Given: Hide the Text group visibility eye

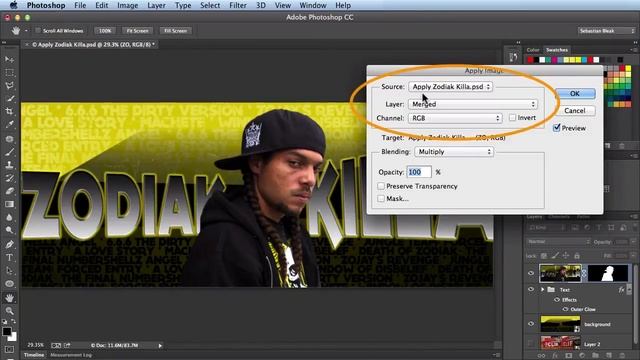Looking at the screenshot, I should (531, 289).
